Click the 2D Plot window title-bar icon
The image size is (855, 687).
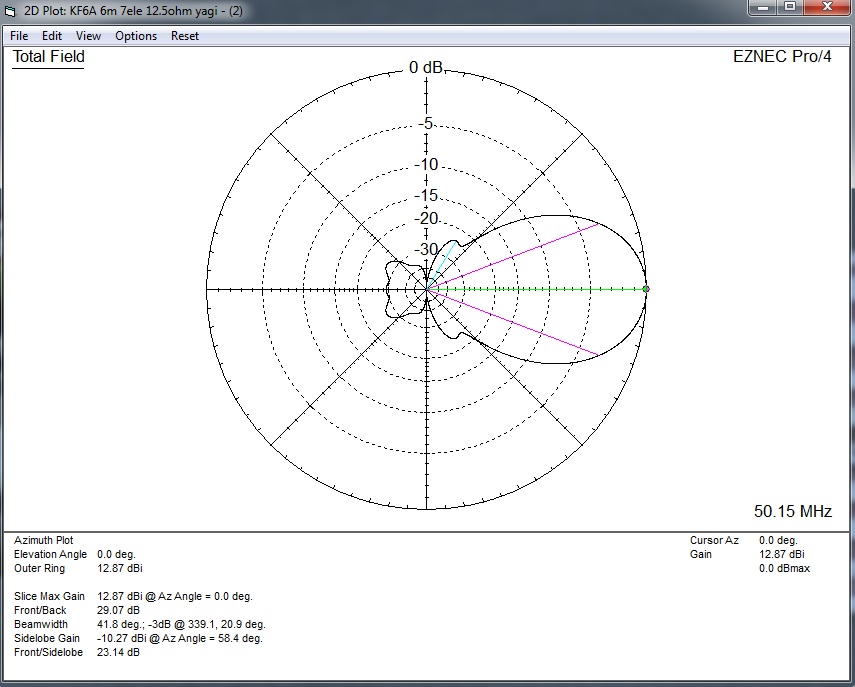[x=12, y=11]
